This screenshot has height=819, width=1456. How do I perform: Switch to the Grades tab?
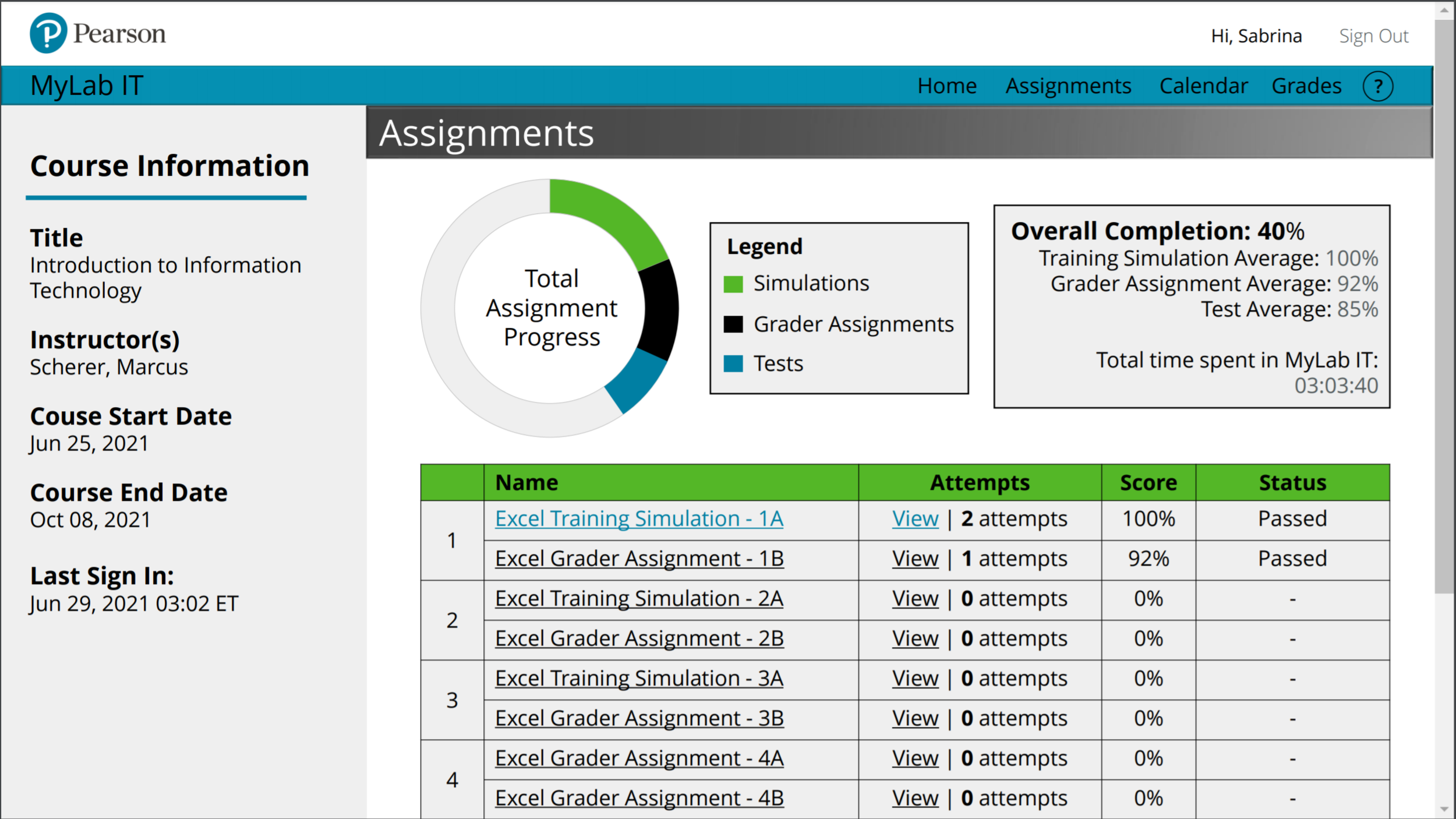click(1306, 86)
